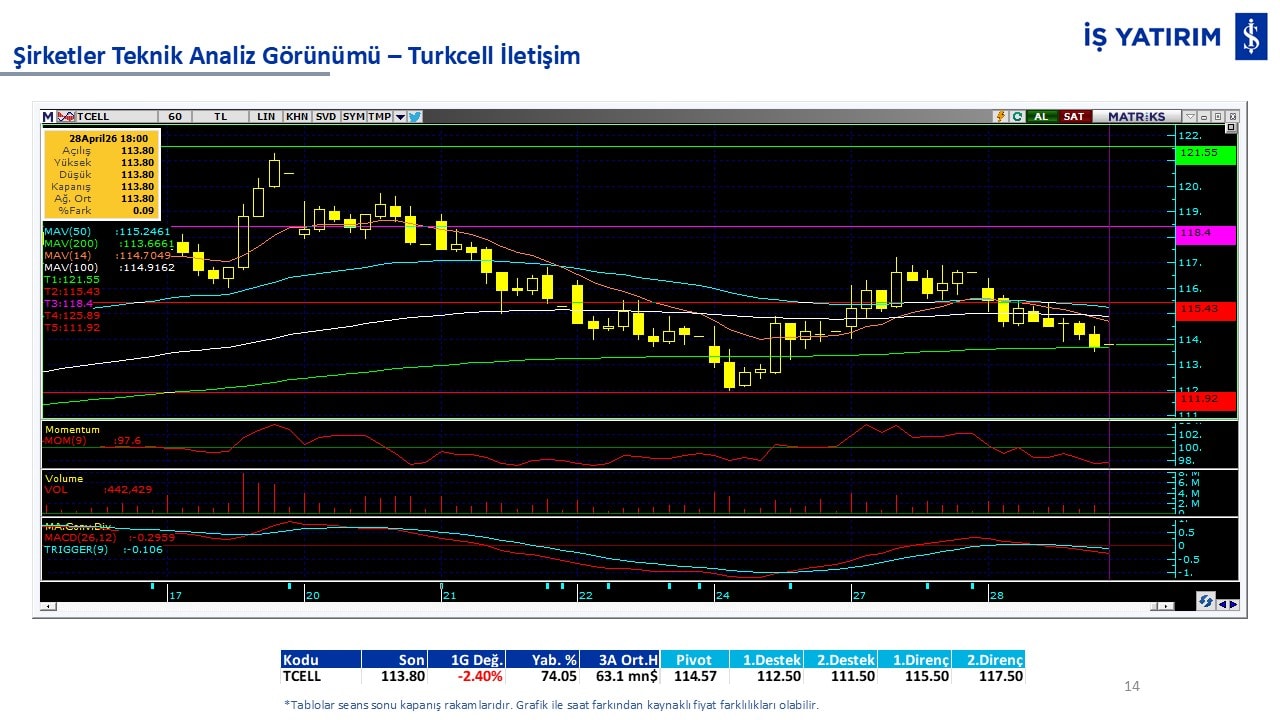Click the small square icon above price axis

tap(1230, 128)
